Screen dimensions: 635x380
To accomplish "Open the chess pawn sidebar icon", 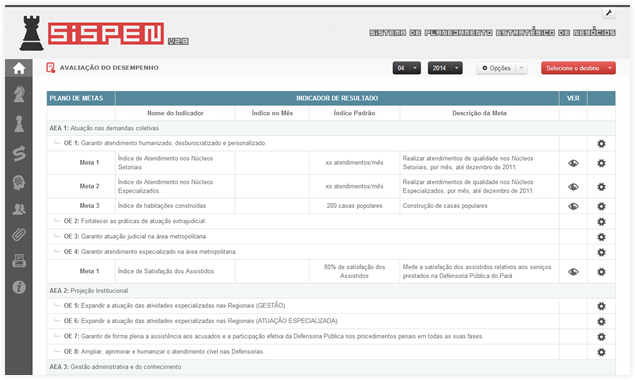I will [x=19, y=124].
